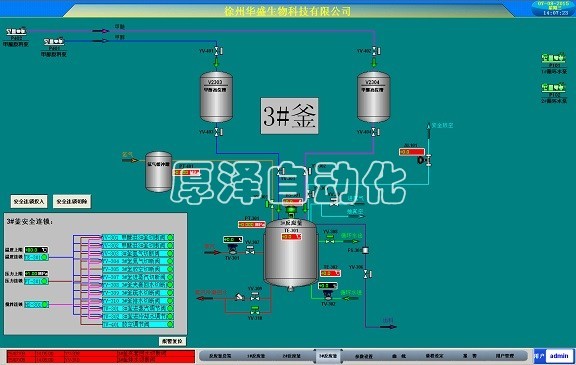Click the 报警复位 alarm reset button
This screenshot has height=365, width=576.
pyautogui.click(x=172, y=341)
